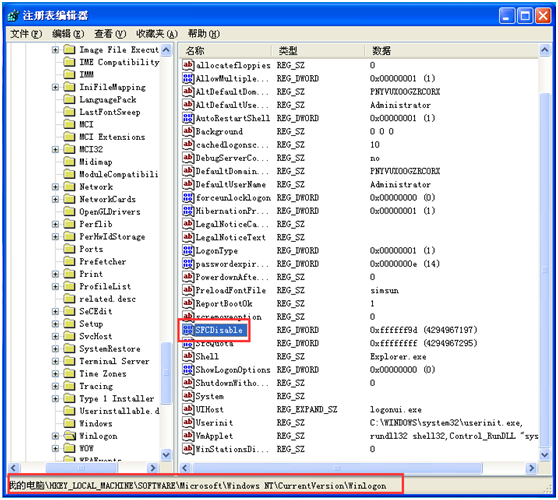Click the Registry Editor title bar icon
This screenshot has height=500, width=558.
(x=13, y=15)
